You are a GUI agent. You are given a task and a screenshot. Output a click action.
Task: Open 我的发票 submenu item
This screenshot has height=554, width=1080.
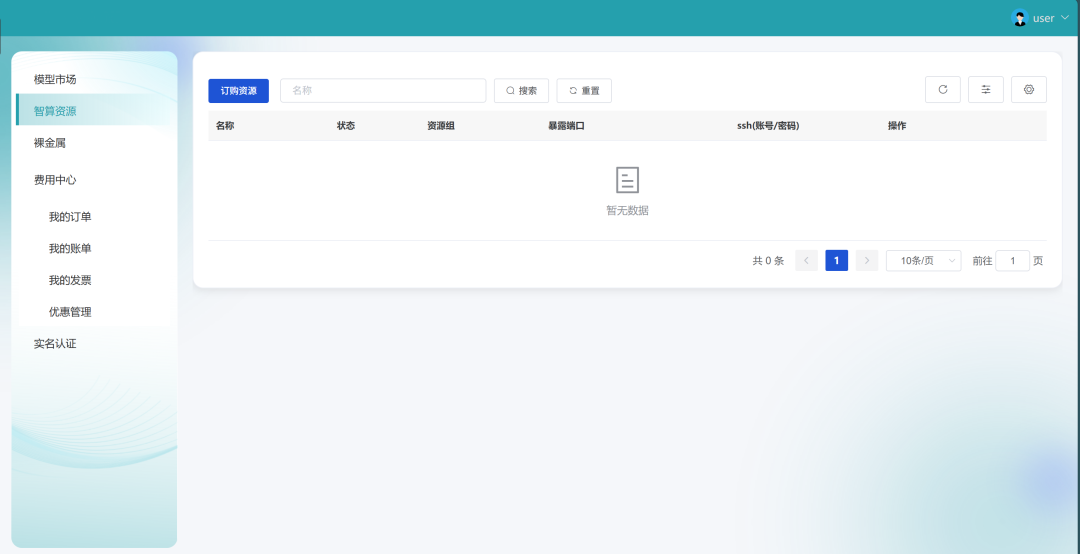pyautogui.click(x=70, y=280)
